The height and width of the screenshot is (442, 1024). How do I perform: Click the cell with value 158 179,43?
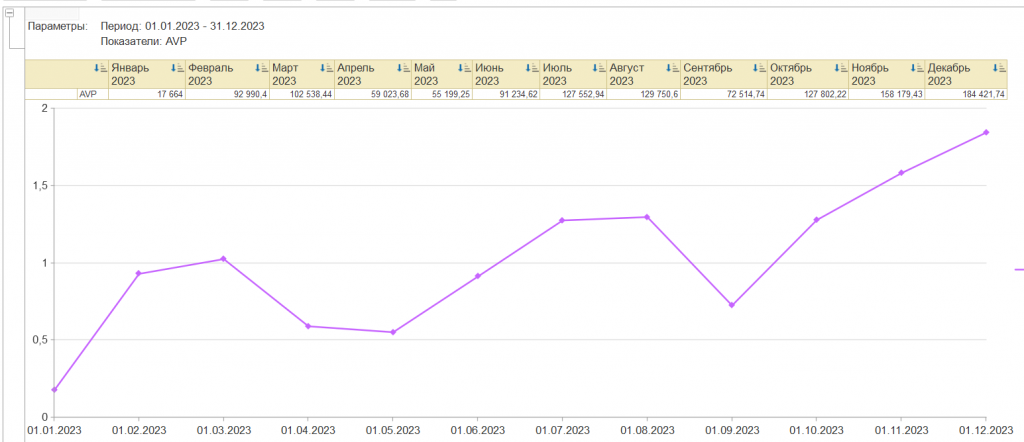point(887,95)
